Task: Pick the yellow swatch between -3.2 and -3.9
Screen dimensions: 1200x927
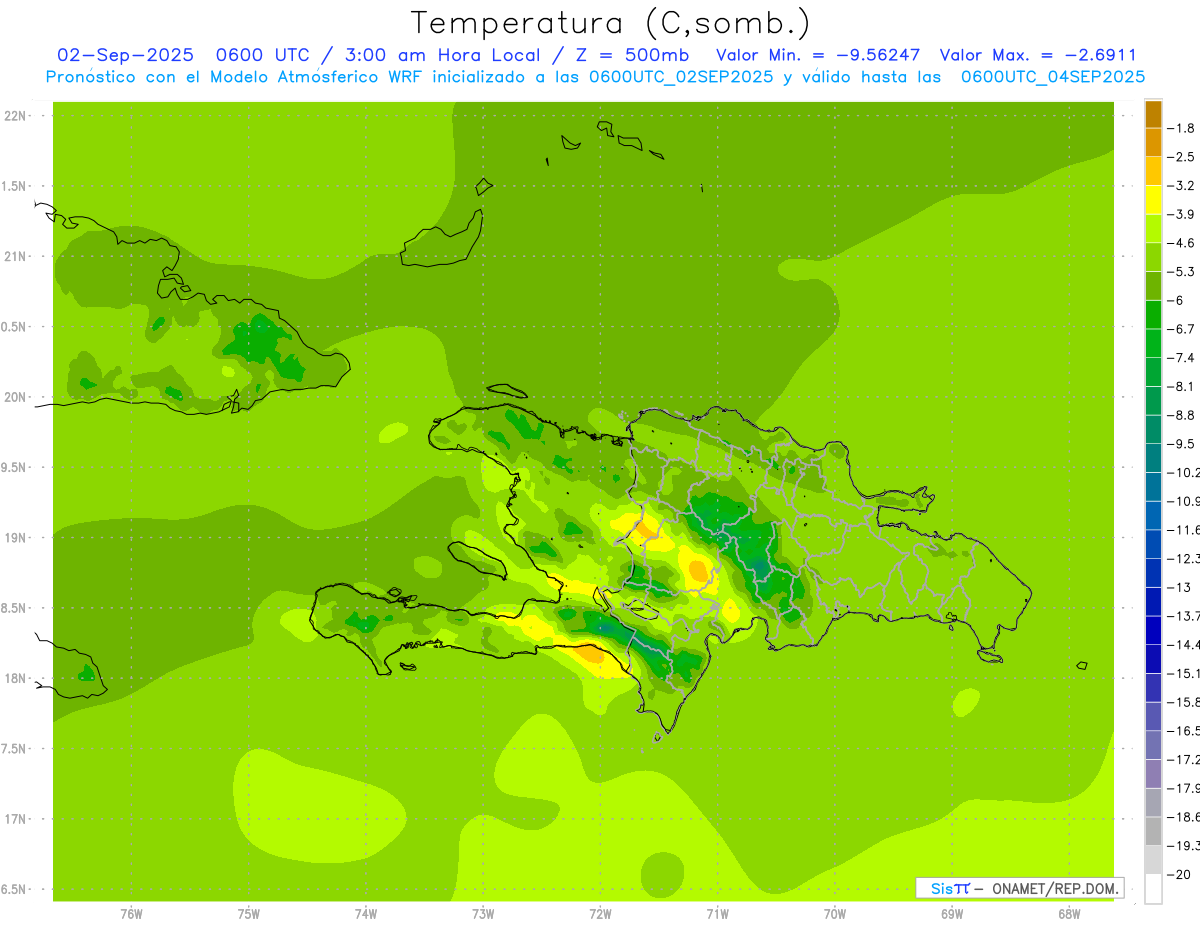Action: [x=1153, y=200]
